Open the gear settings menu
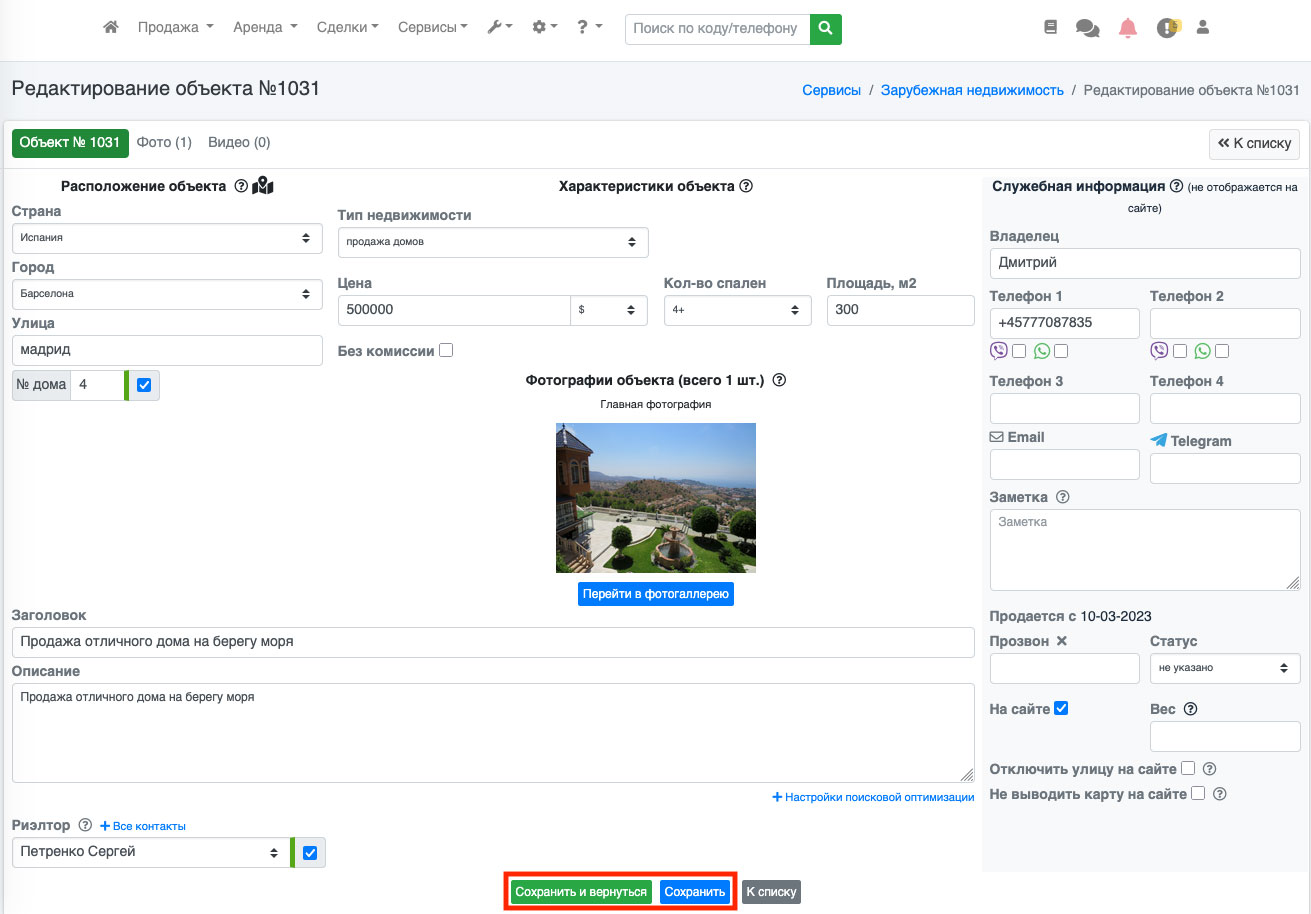1311x914 pixels. 545,28
